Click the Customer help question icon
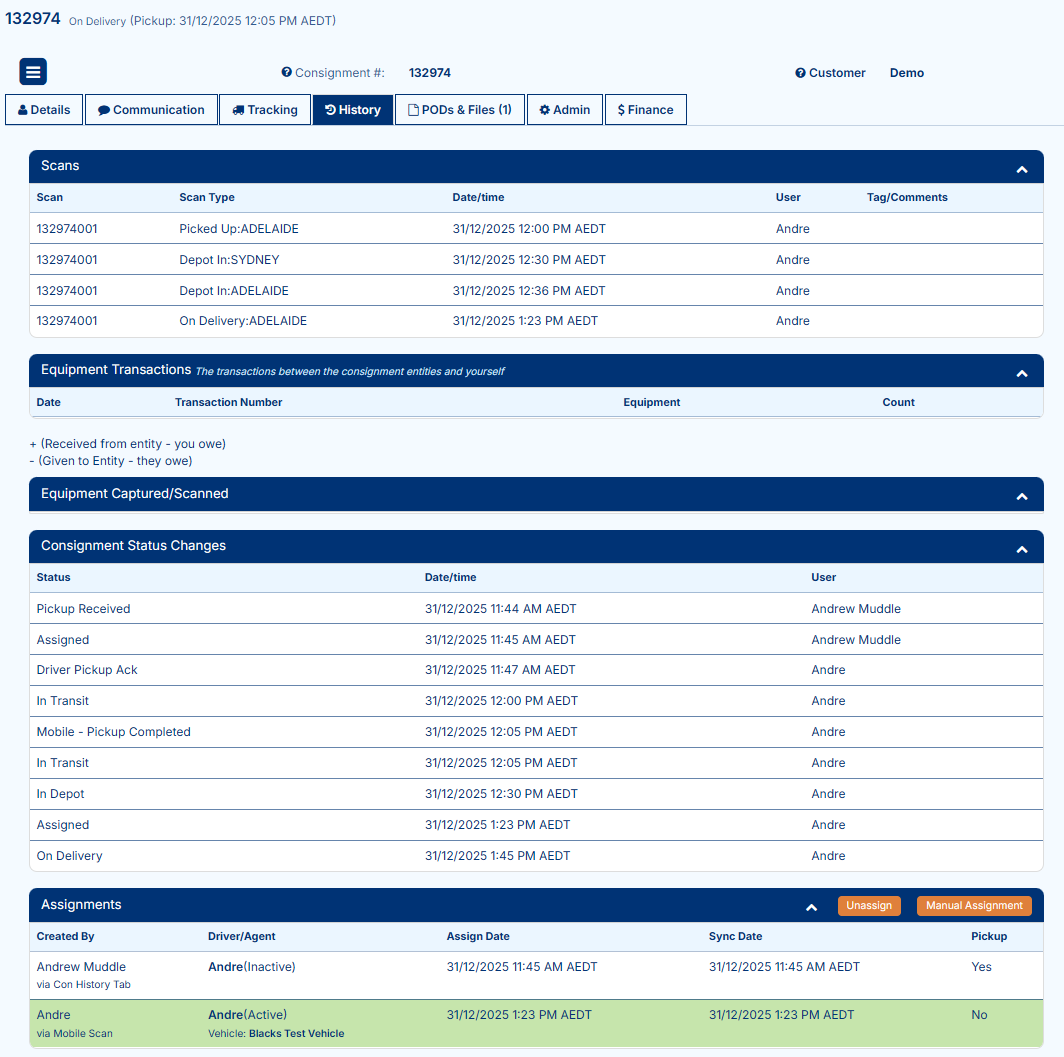Image resolution: width=1064 pixels, height=1057 pixels. tap(800, 73)
